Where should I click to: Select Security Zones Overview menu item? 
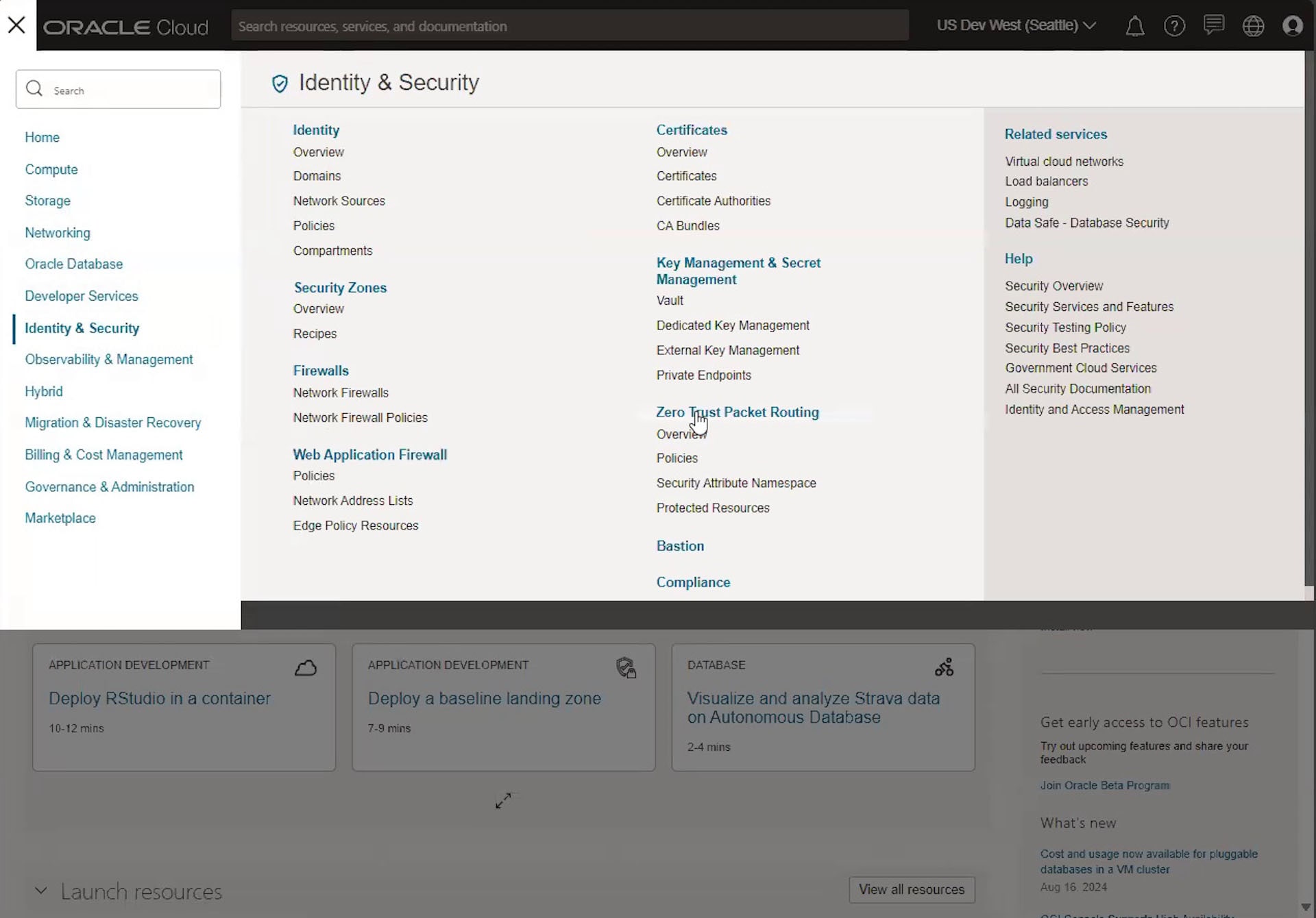[317, 309]
